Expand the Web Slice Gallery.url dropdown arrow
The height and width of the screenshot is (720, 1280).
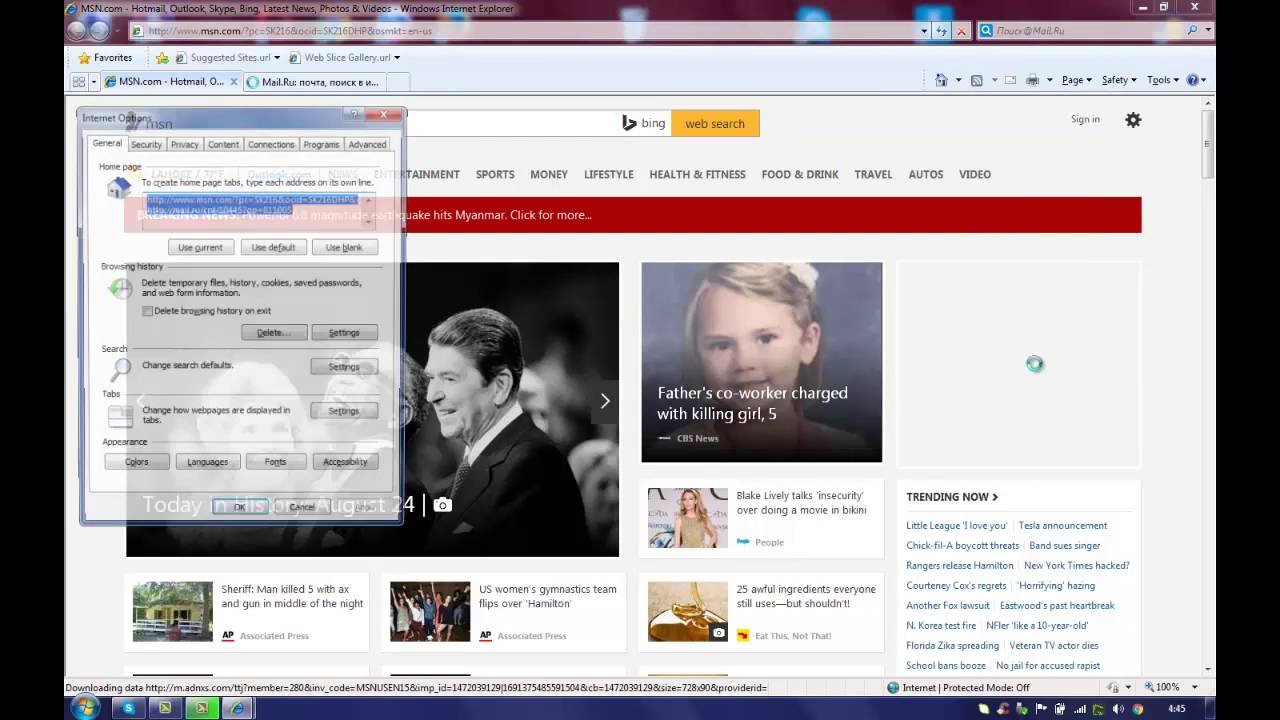[397, 58]
